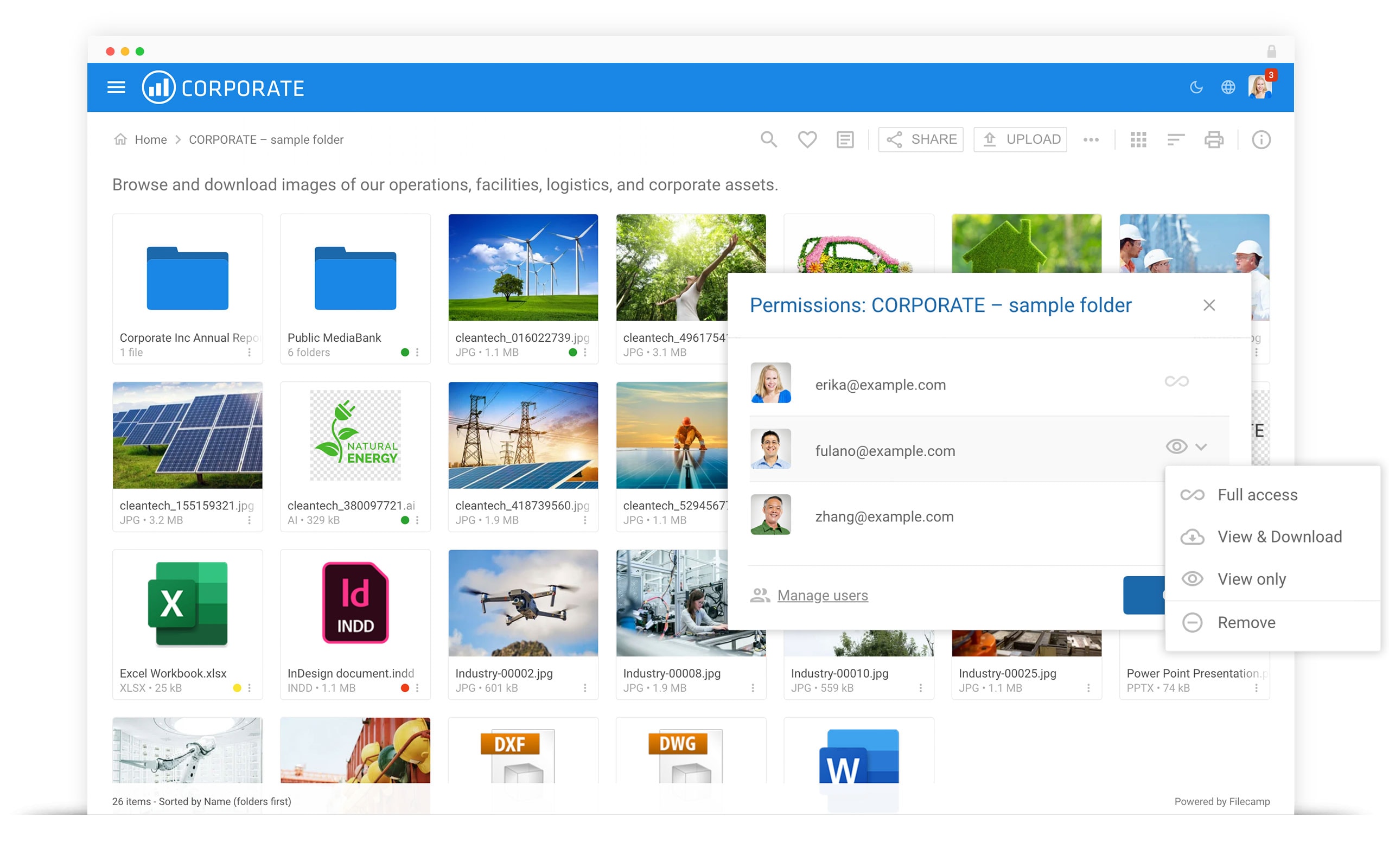Open the user profile avatar

(x=1259, y=87)
